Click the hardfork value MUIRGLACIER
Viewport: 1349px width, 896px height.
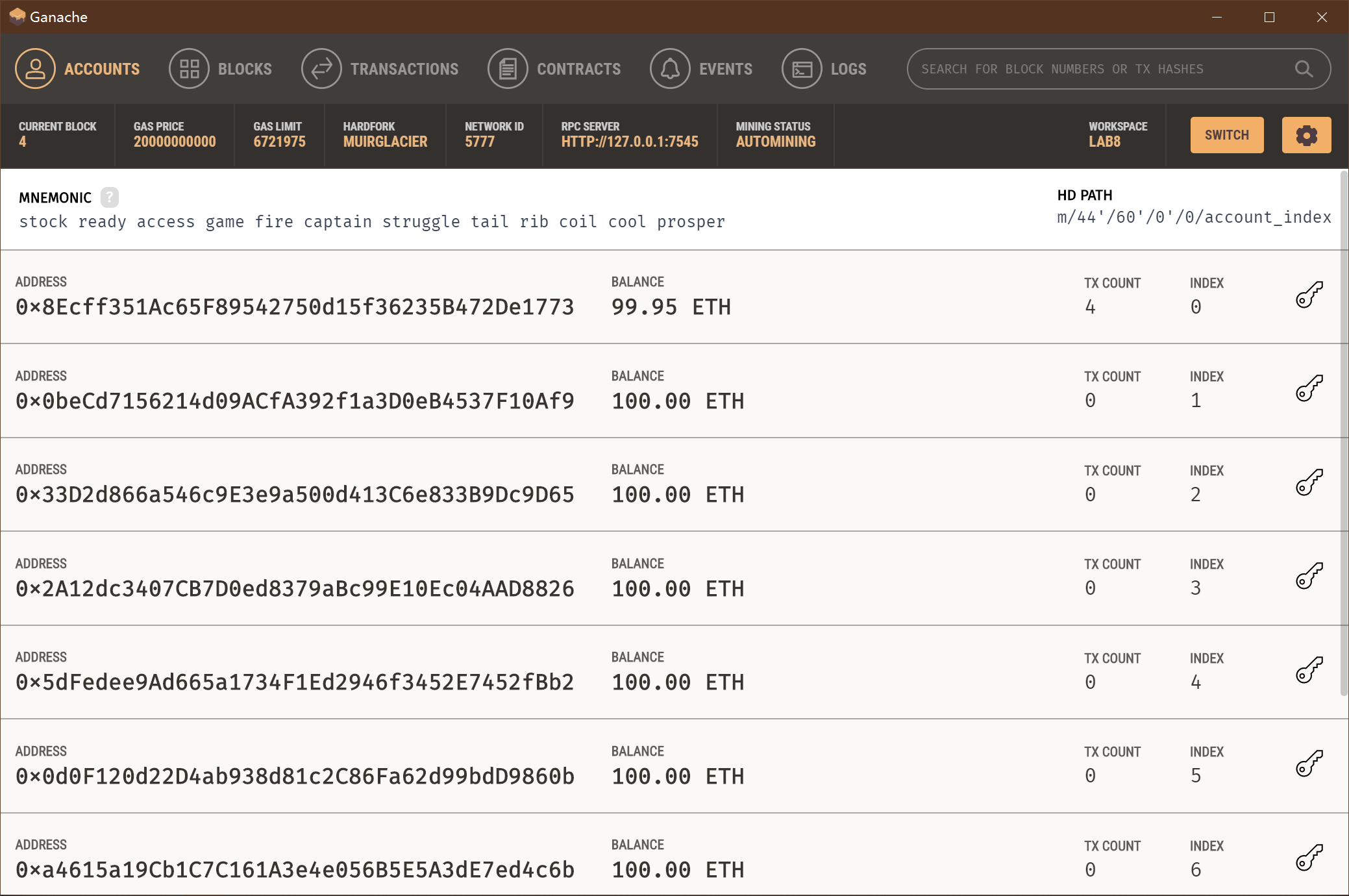point(385,142)
